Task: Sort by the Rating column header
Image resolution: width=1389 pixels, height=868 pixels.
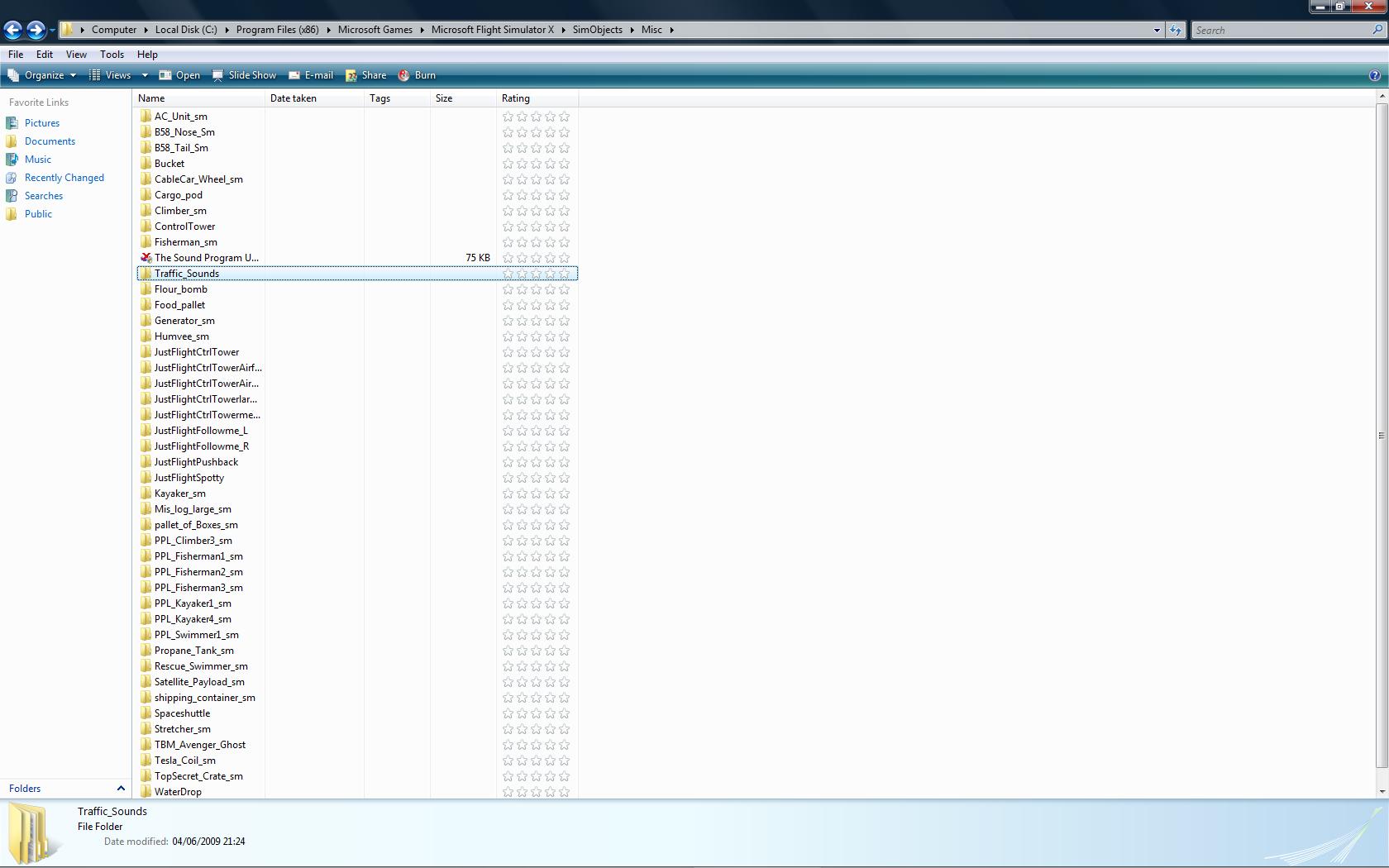Action: (537, 98)
